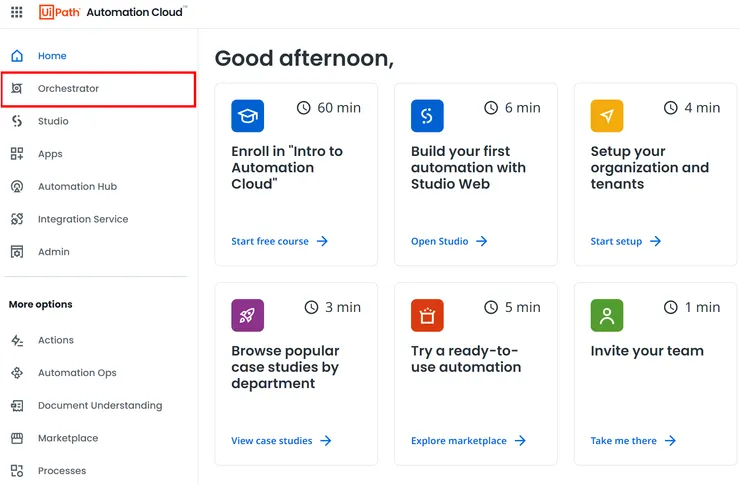Click the Studio sidebar icon
The width and height of the screenshot is (740, 485).
[17, 121]
